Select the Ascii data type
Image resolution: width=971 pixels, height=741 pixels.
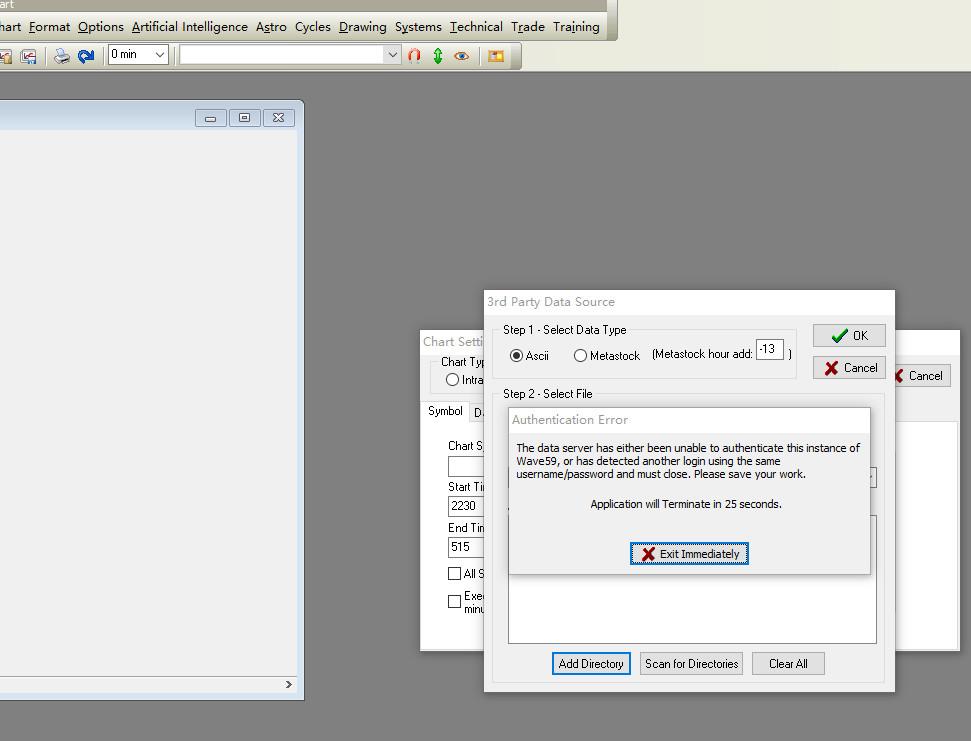[x=517, y=356]
